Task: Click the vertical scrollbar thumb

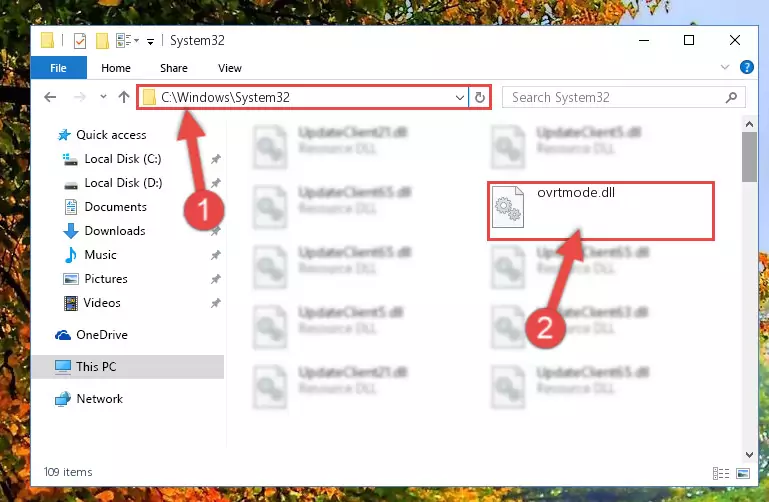Action: point(749,157)
